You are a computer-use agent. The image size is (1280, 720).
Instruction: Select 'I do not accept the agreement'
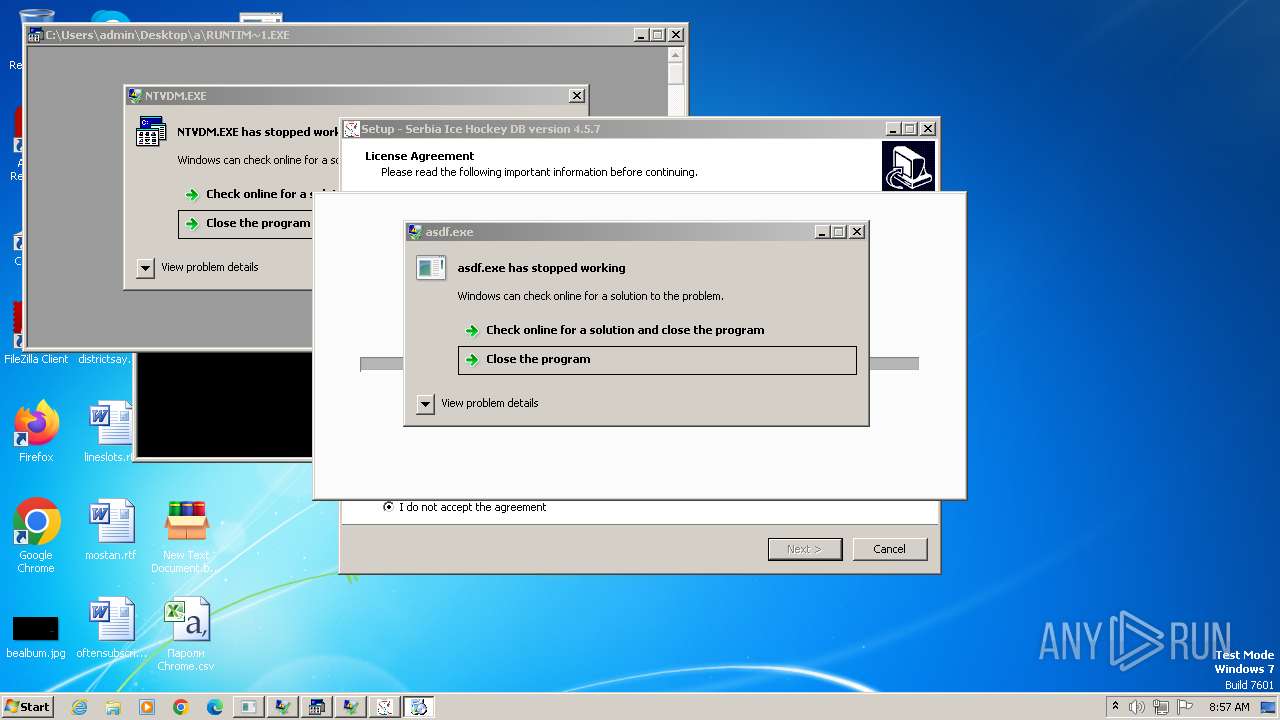(x=465, y=507)
